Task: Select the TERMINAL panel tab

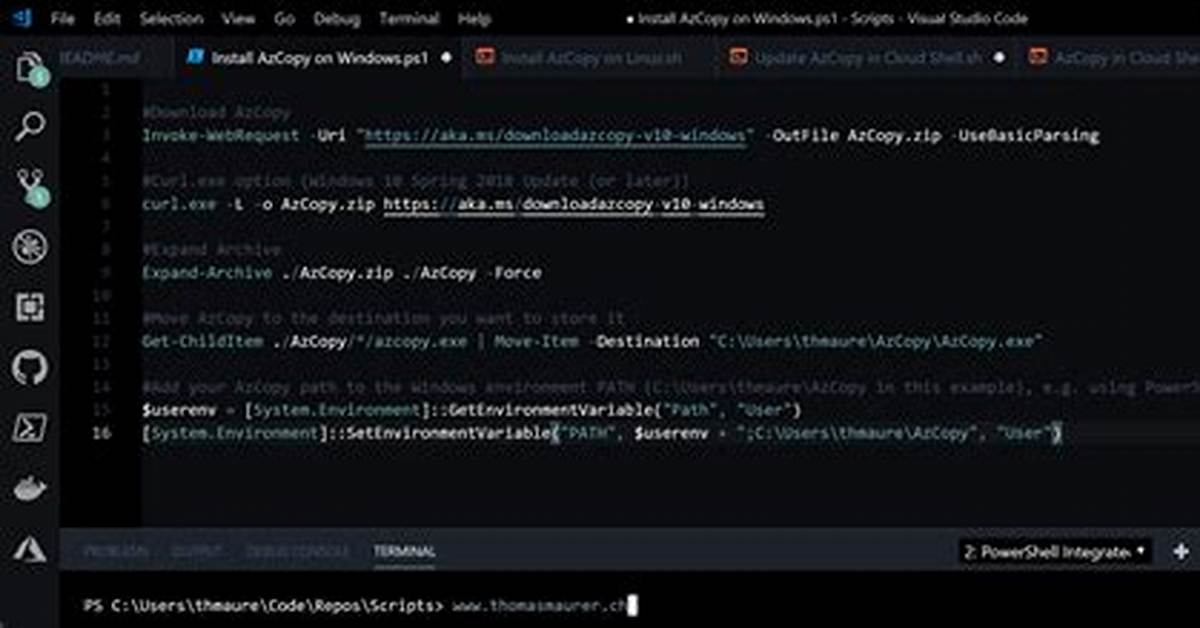Action: point(404,552)
